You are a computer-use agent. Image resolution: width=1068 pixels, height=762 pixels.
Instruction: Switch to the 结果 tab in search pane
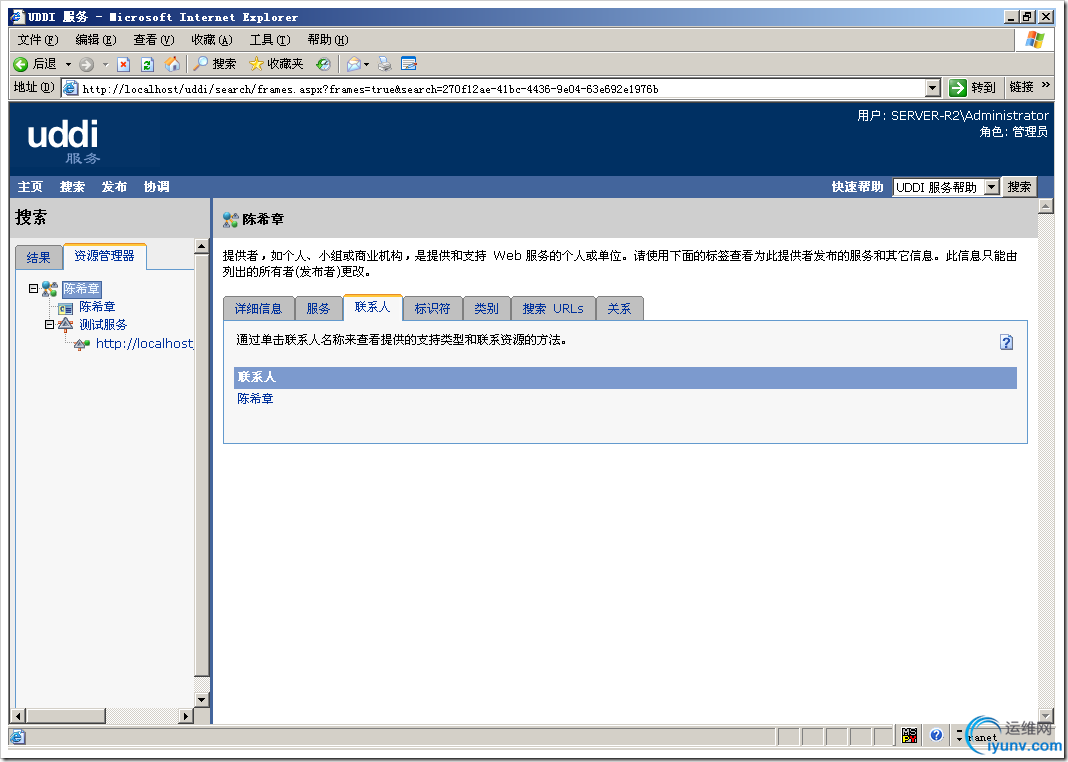pos(38,257)
